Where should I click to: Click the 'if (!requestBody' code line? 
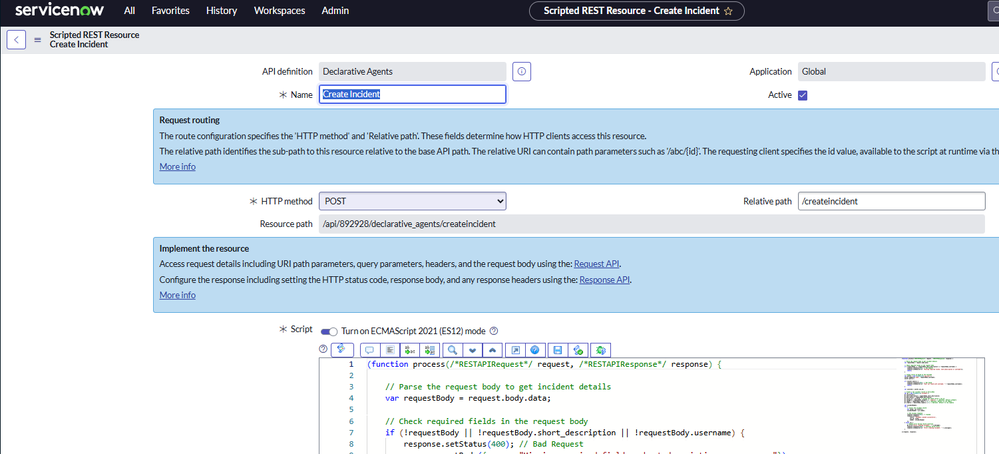pyautogui.click(x=564, y=432)
